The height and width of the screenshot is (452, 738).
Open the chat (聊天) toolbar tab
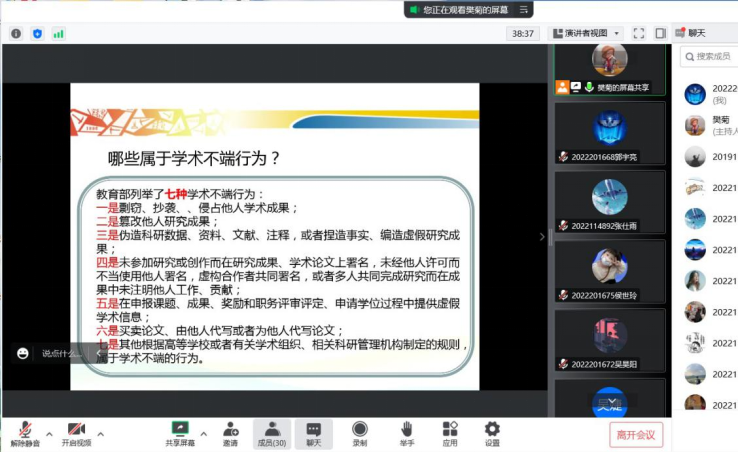pos(314,433)
